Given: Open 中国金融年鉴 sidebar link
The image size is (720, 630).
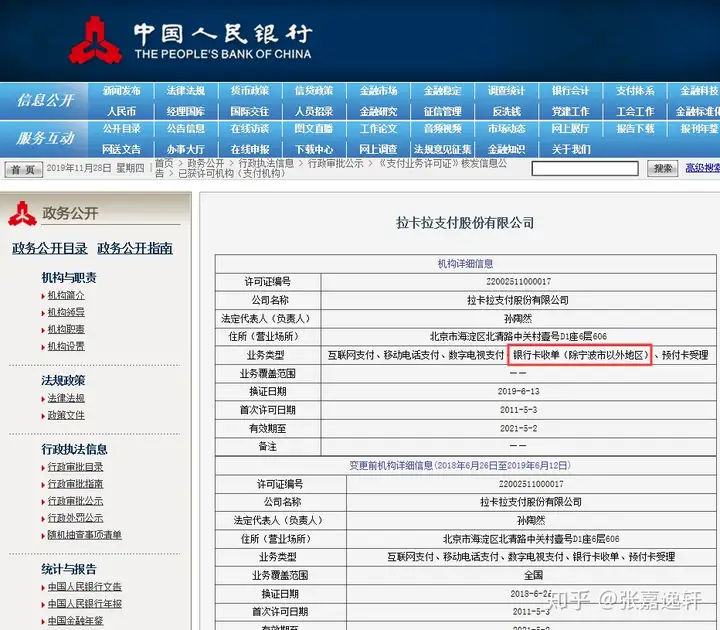Looking at the screenshot, I should [75, 621].
